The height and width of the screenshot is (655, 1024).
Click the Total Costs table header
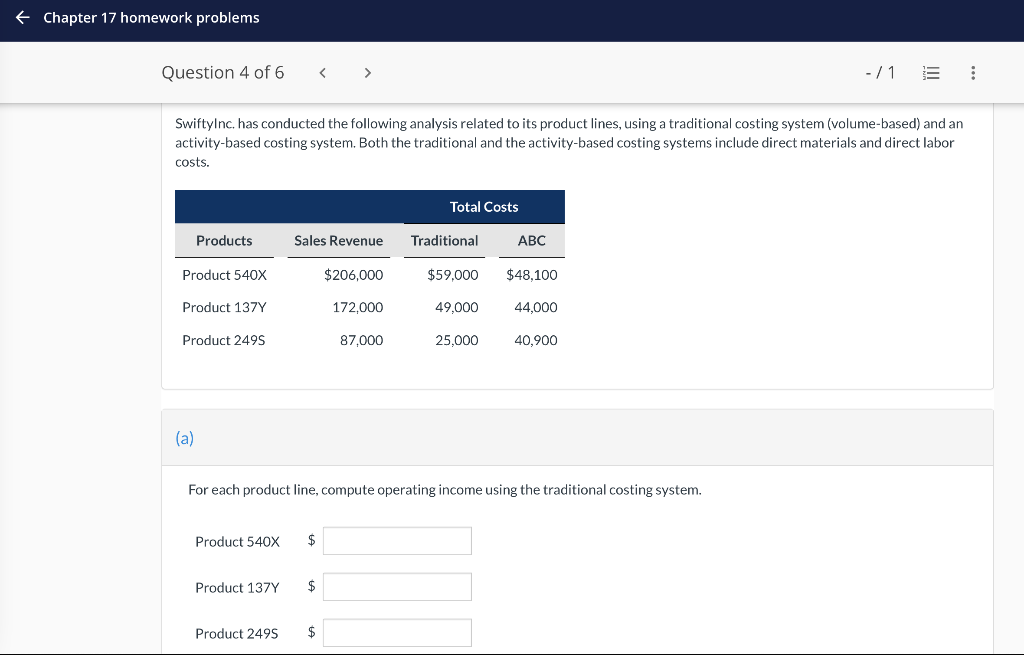pyautogui.click(x=484, y=207)
